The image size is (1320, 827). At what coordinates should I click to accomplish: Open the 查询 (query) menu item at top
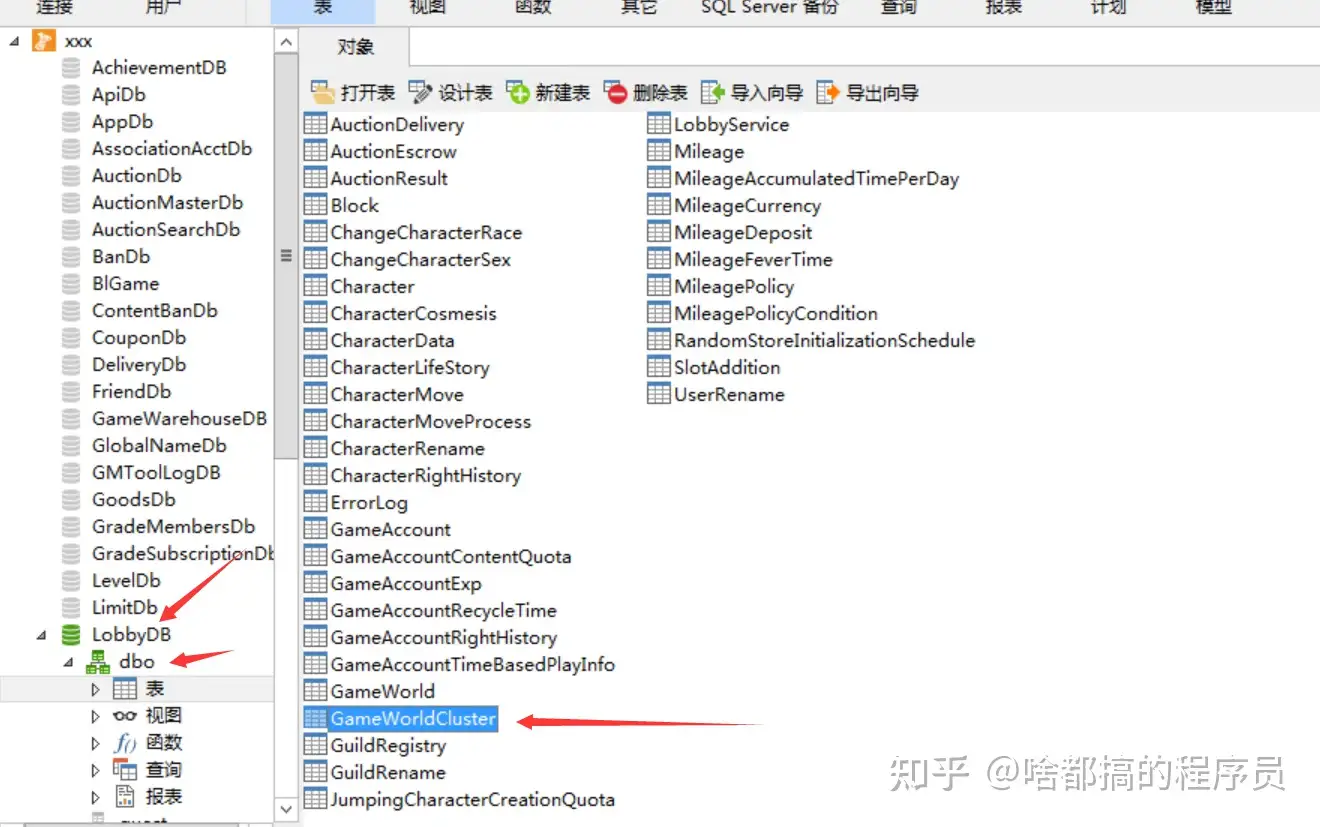(x=898, y=7)
